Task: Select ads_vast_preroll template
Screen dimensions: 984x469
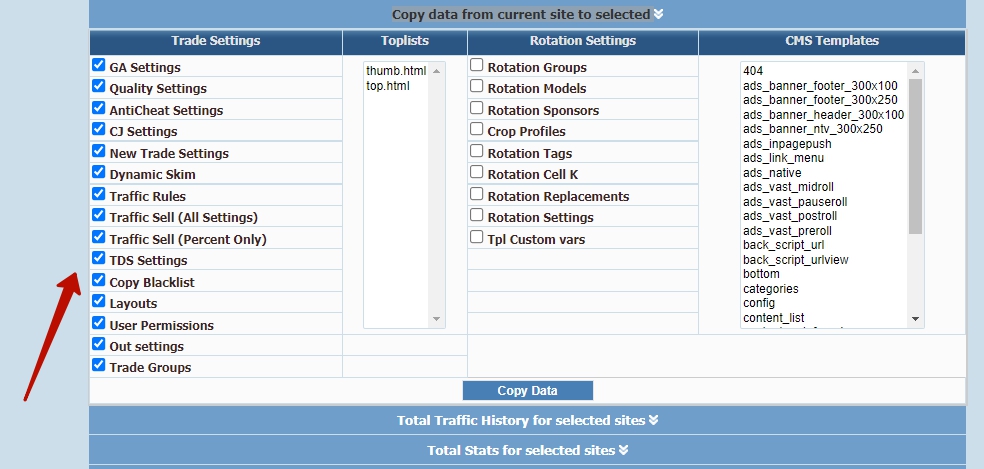Action: (x=824, y=230)
